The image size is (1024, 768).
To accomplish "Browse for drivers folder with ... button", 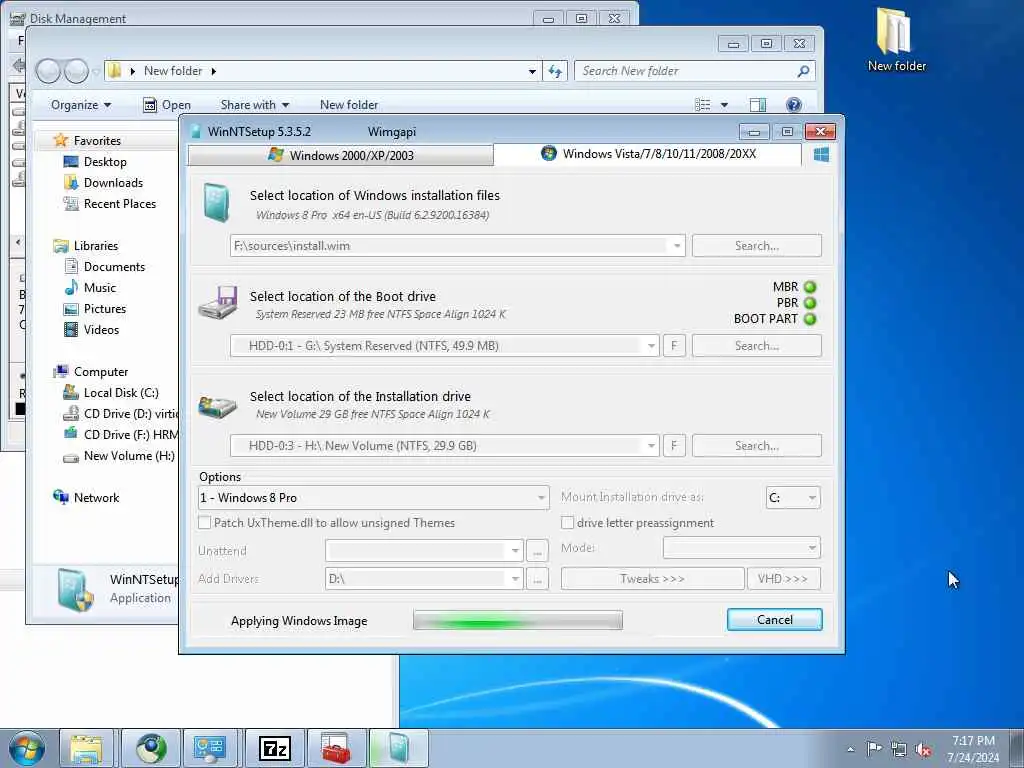I will tap(537, 579).
